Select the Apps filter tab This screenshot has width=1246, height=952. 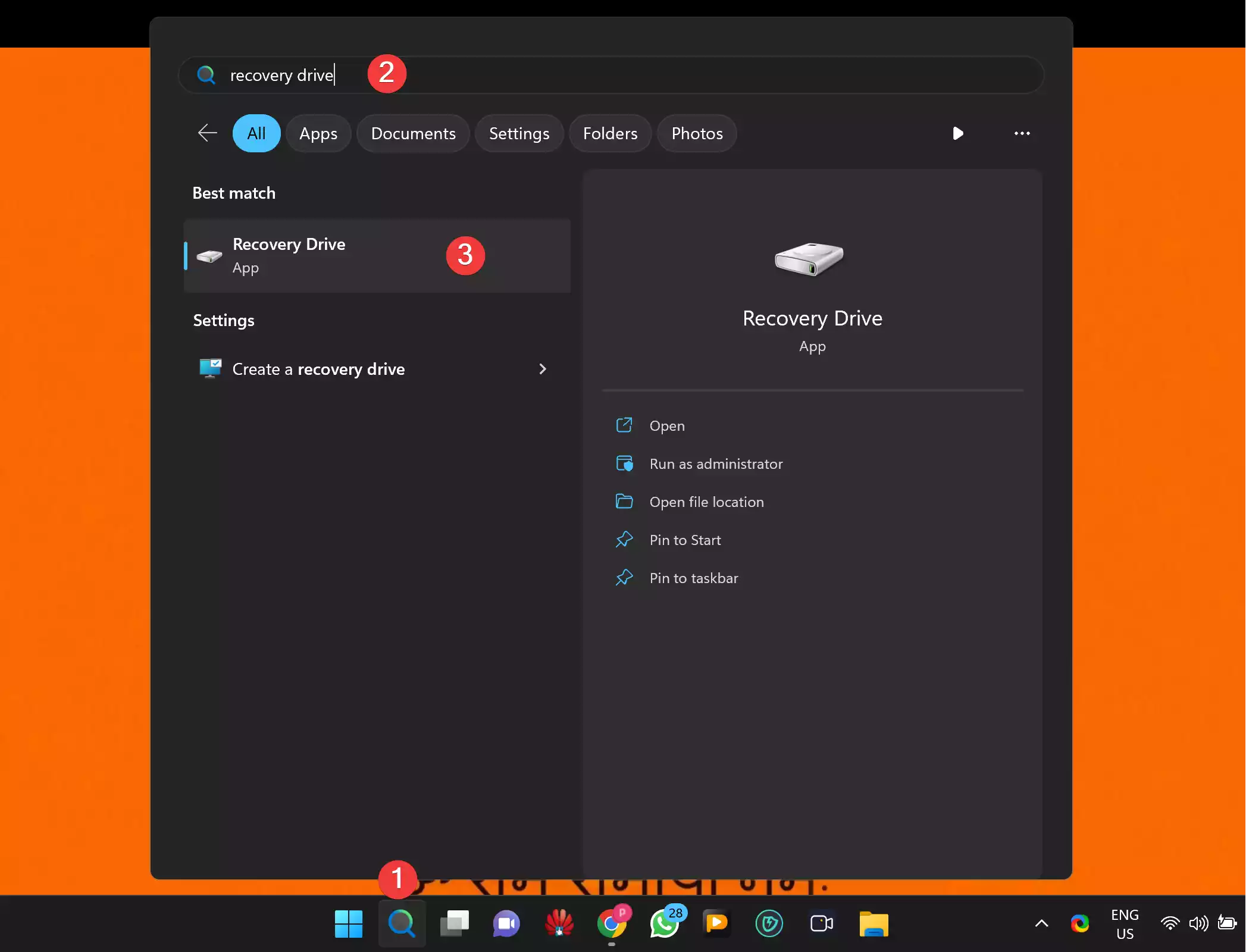tap(318, 133)
